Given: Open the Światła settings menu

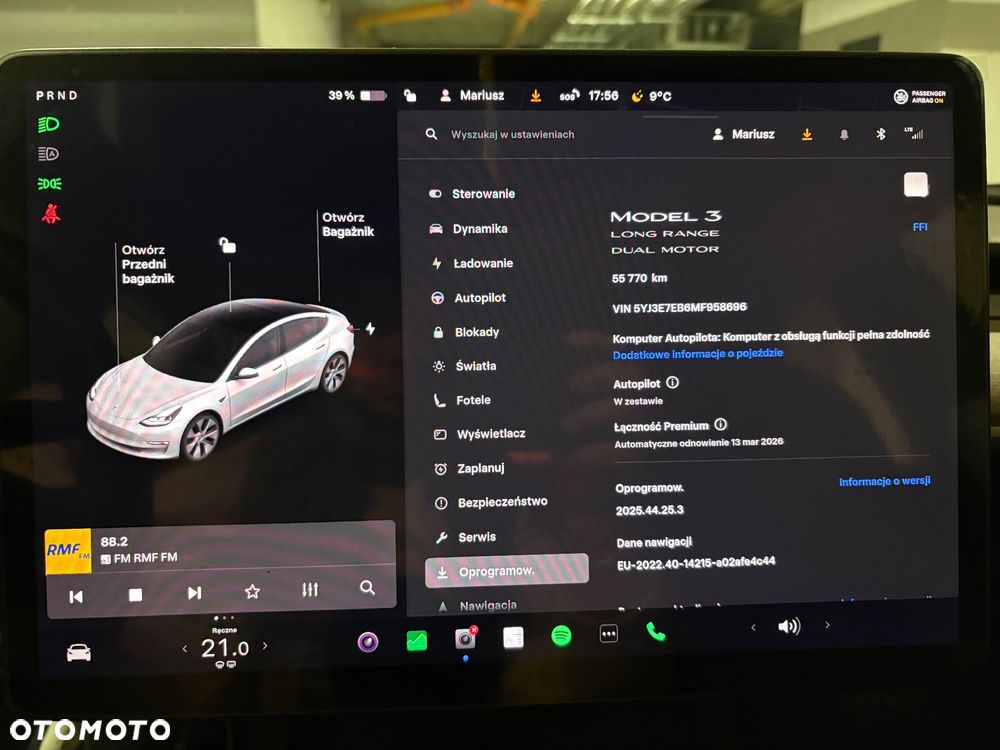Looking at the screenshot, I should point(465,366).
